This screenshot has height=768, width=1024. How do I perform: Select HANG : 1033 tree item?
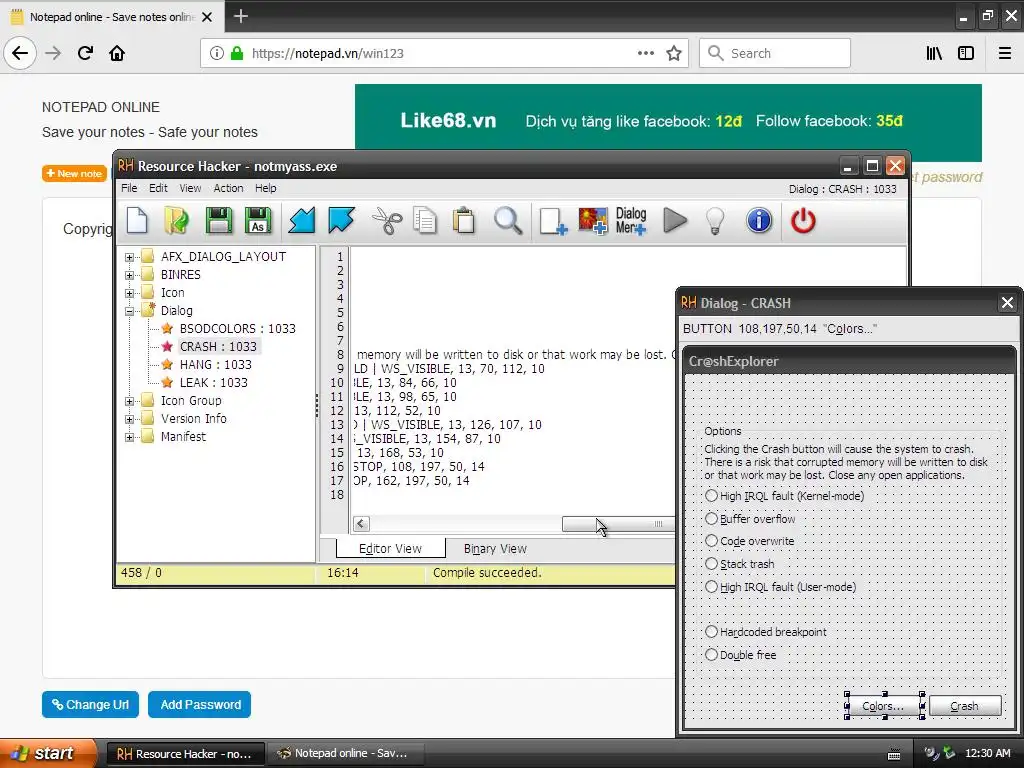216,364
